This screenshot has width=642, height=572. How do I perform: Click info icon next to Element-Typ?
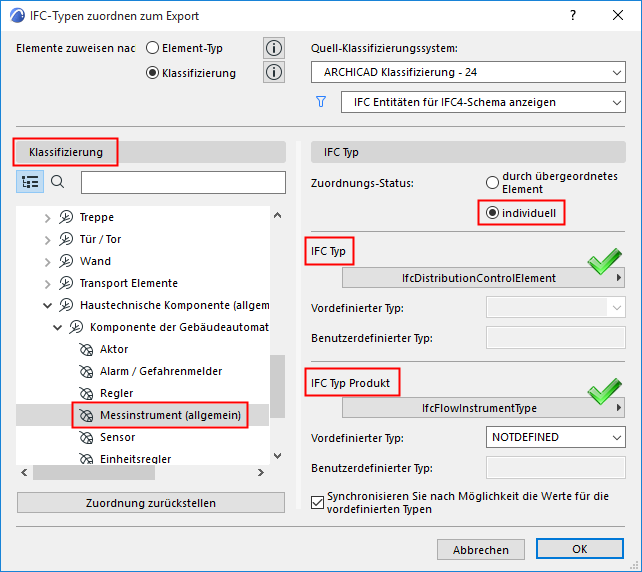[x=274, y=48]
